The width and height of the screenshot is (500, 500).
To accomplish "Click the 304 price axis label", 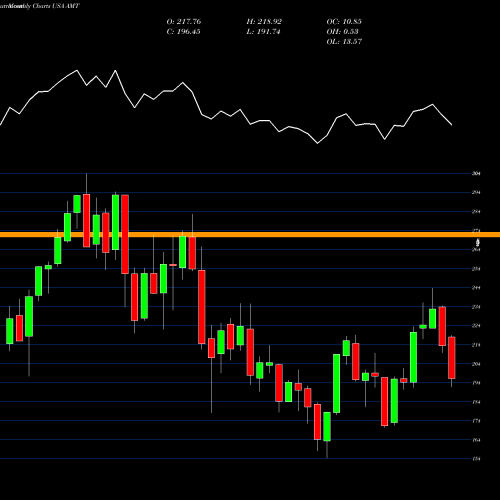I will tap(476, 173).
